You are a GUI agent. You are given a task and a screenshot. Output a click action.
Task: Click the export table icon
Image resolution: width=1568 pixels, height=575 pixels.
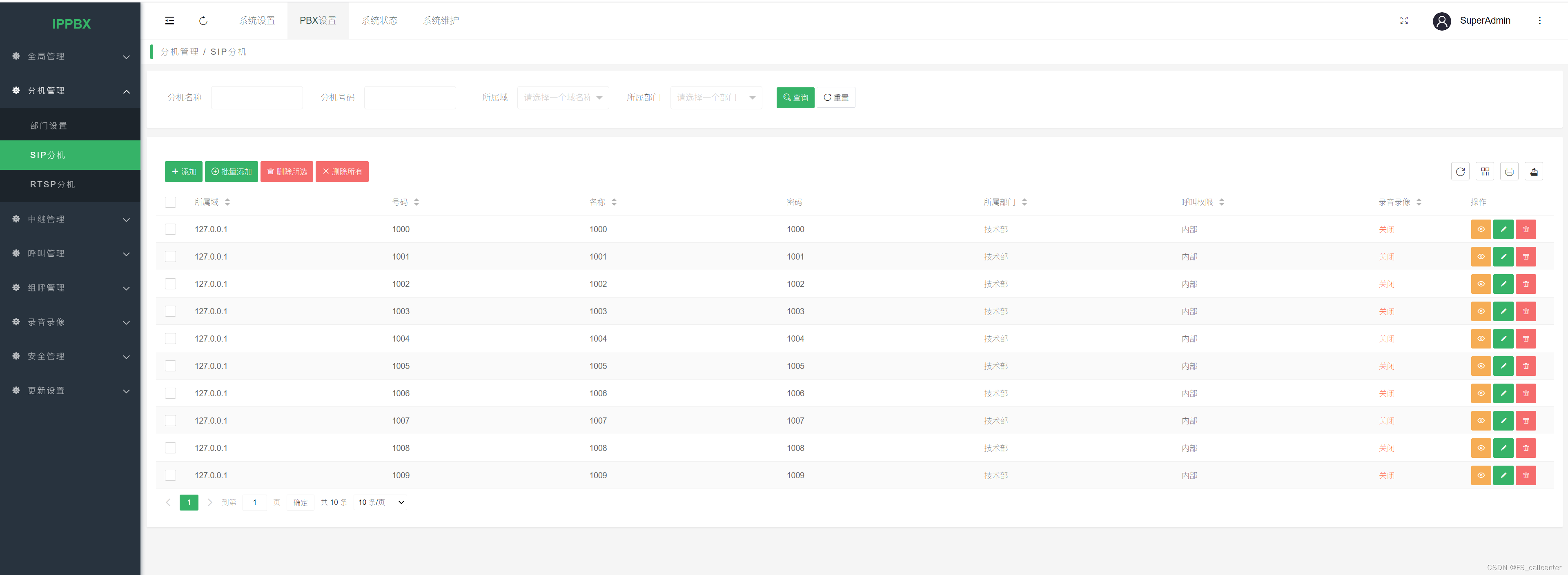click(x=1533, y=171)
